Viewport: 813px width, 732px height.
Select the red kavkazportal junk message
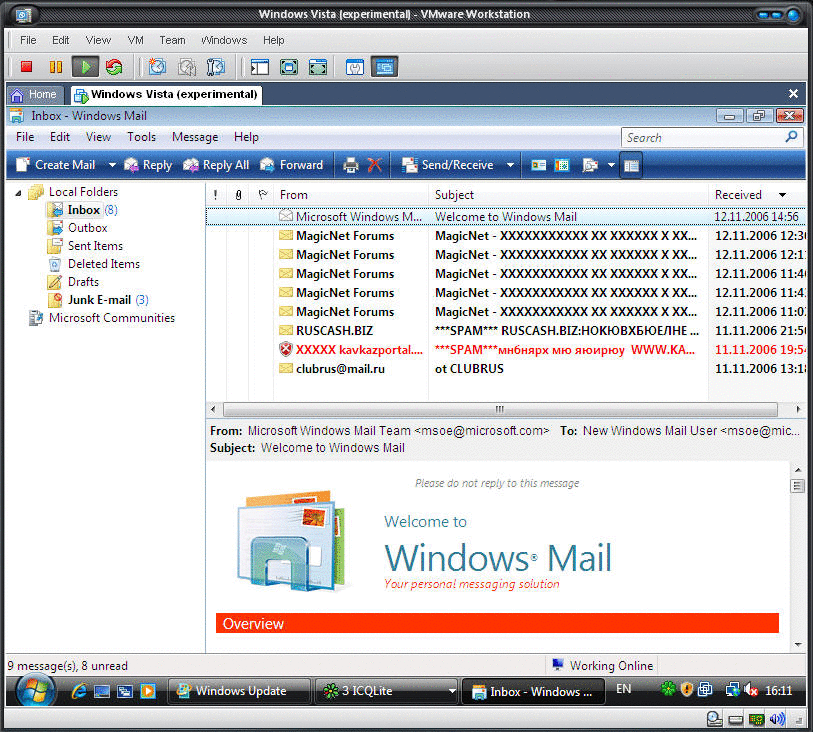[506, 350]
